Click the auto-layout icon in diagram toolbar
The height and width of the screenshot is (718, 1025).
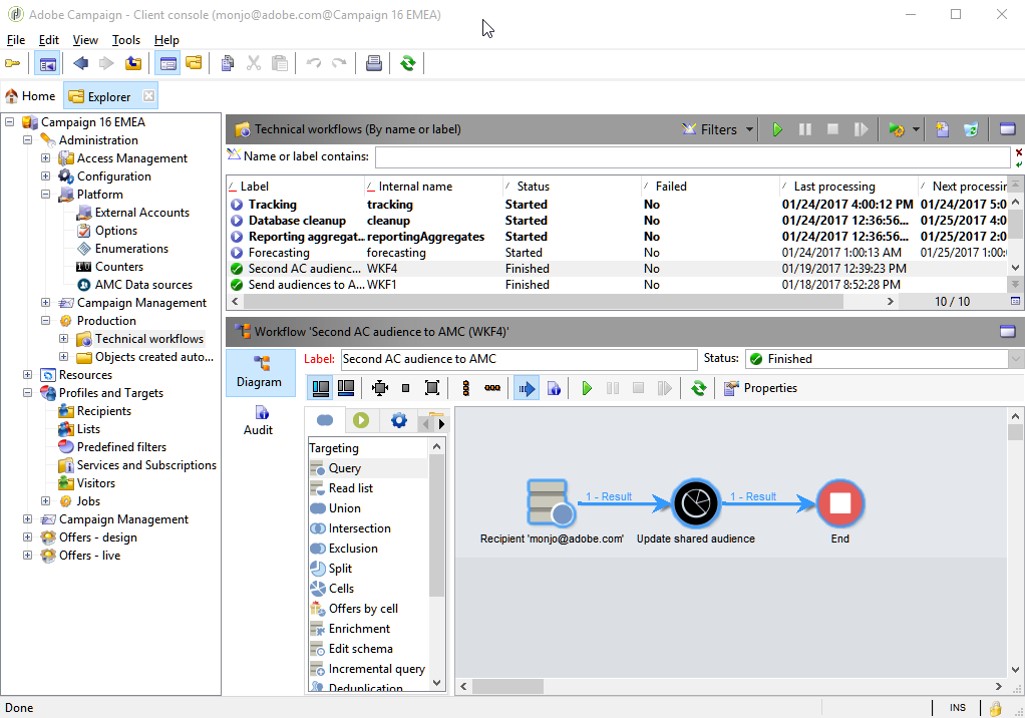tap(380, 388)
